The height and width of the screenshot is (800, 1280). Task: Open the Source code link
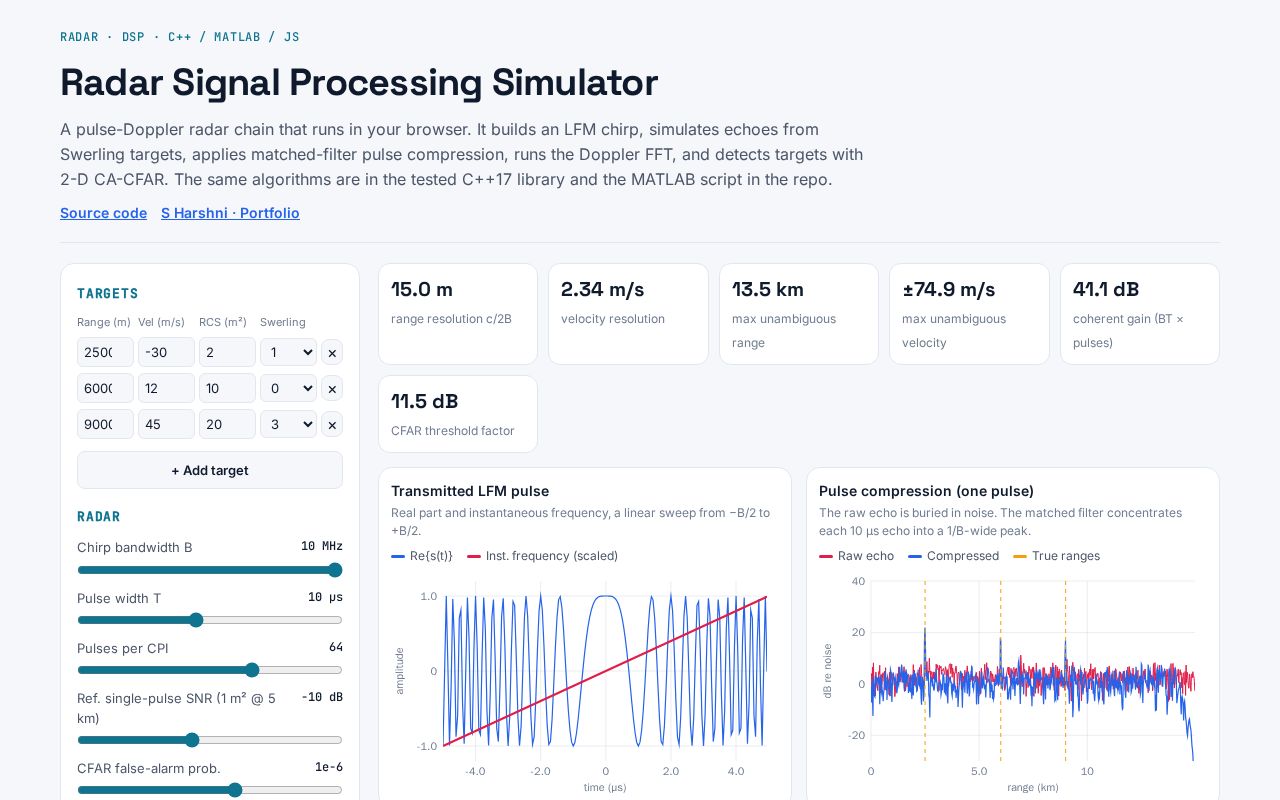click(103, 213)
